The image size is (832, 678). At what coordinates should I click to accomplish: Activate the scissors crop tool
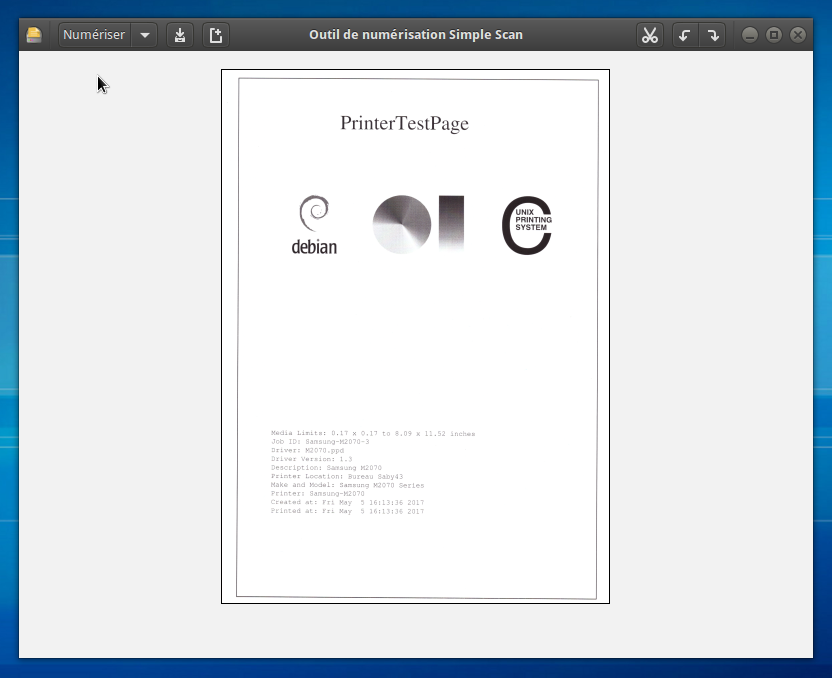pos(650,35)
